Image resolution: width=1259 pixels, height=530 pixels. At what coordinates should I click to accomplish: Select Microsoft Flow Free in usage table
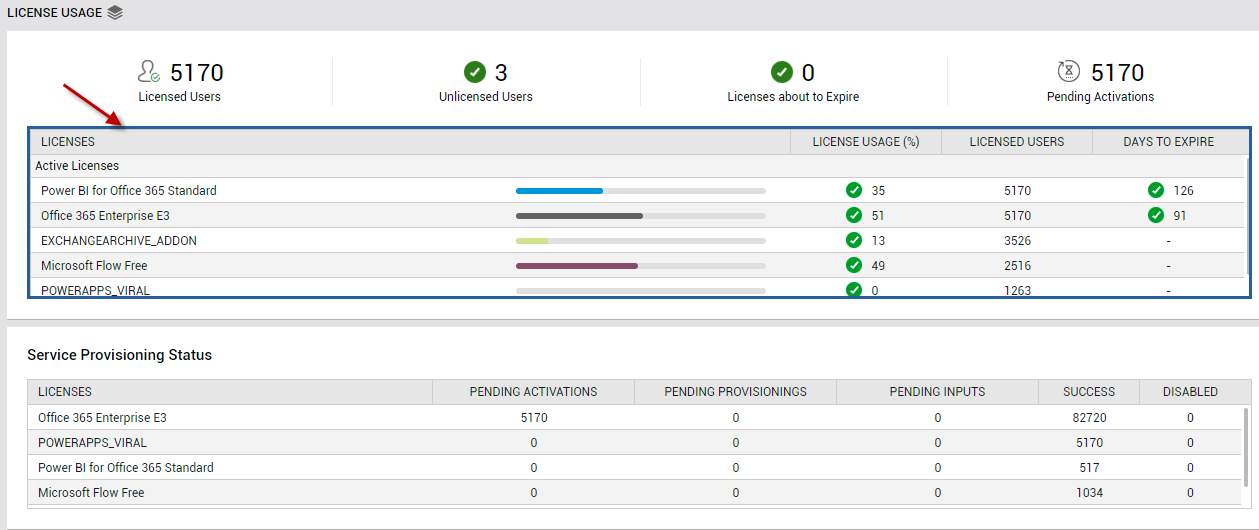(x=637, y=265)
